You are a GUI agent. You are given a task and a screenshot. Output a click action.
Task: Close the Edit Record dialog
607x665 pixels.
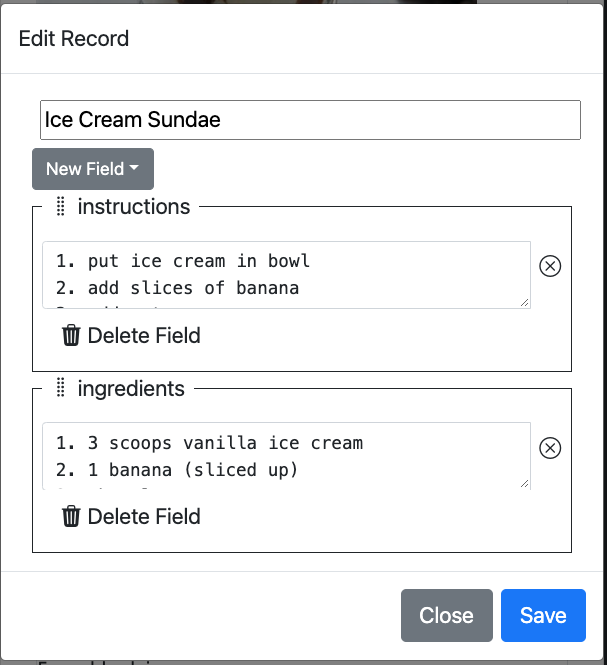coord(447,615)
